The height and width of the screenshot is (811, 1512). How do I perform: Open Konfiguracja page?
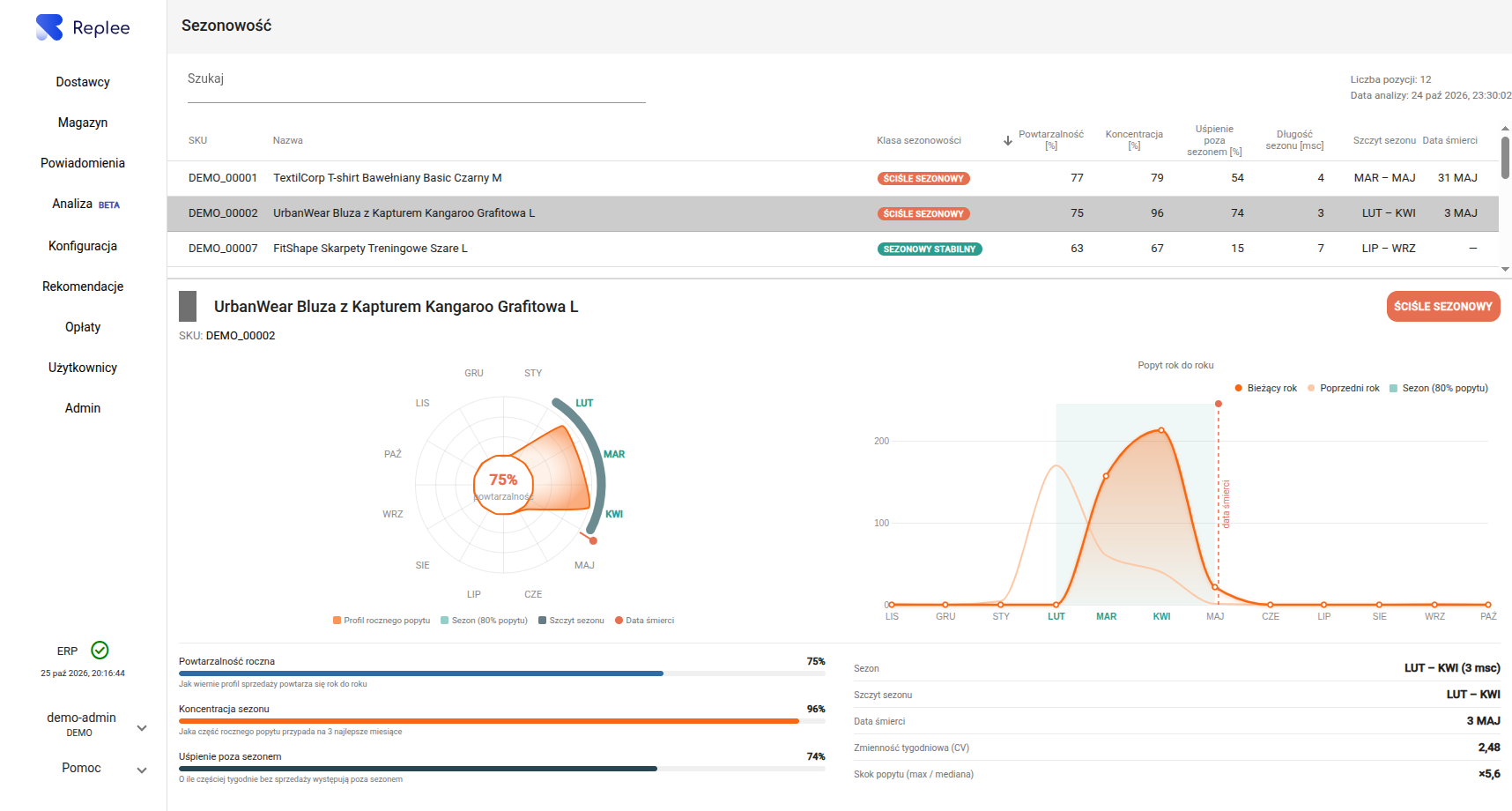pyautogui.click(x=83, y=246)
